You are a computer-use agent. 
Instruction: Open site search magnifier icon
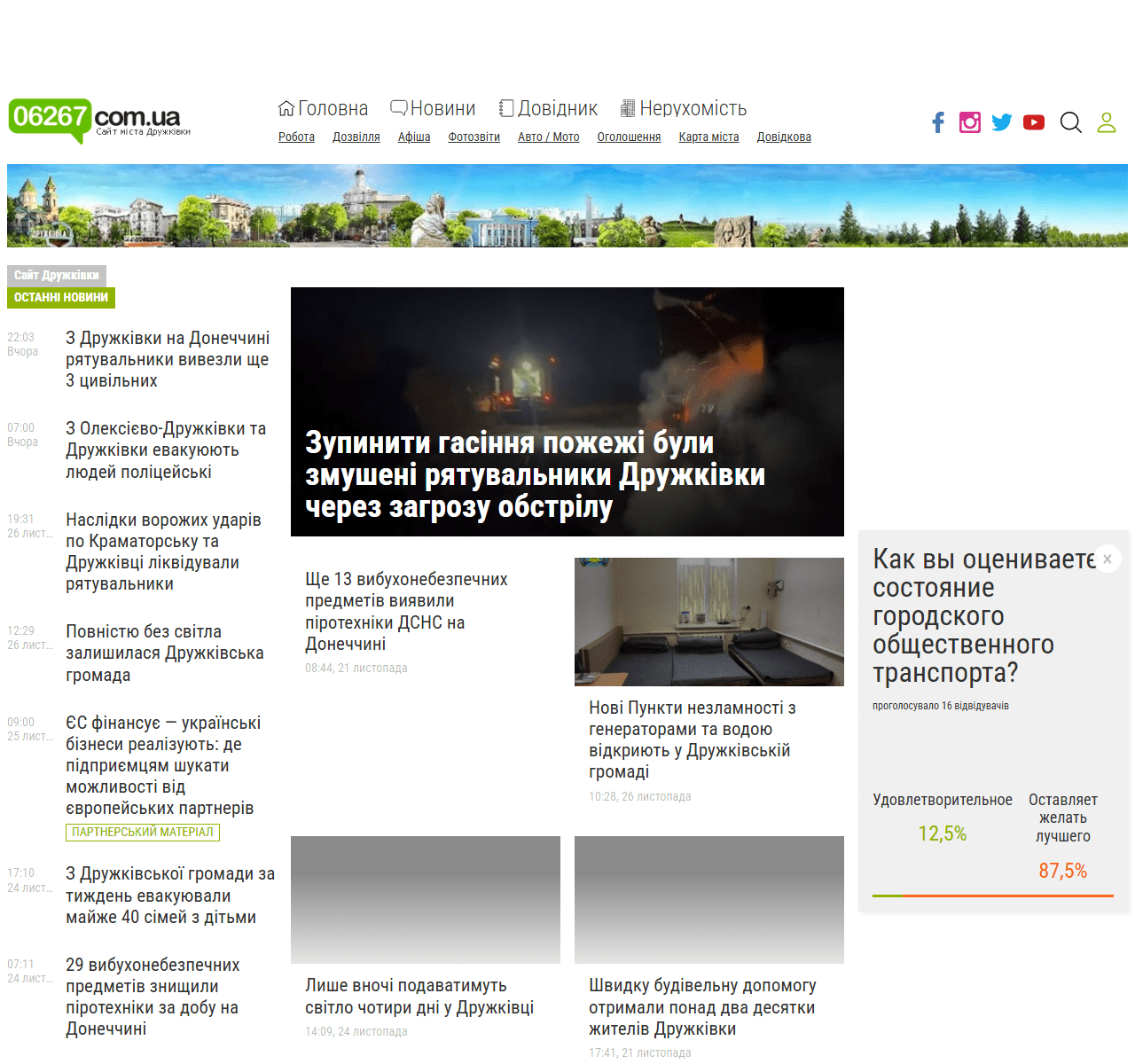pyautogui.click(x=1071, y=122)
